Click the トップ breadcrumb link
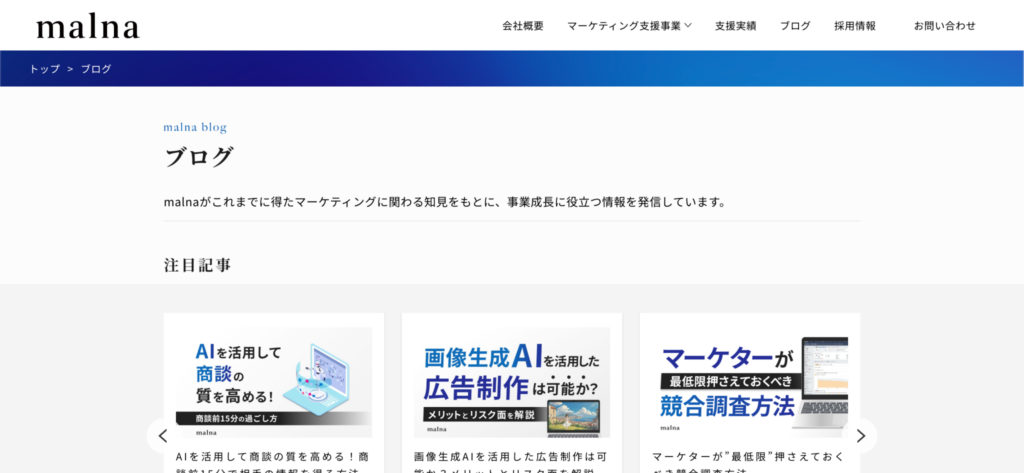This screenshot has height=473, width=1024. click(x=44, y=69)
